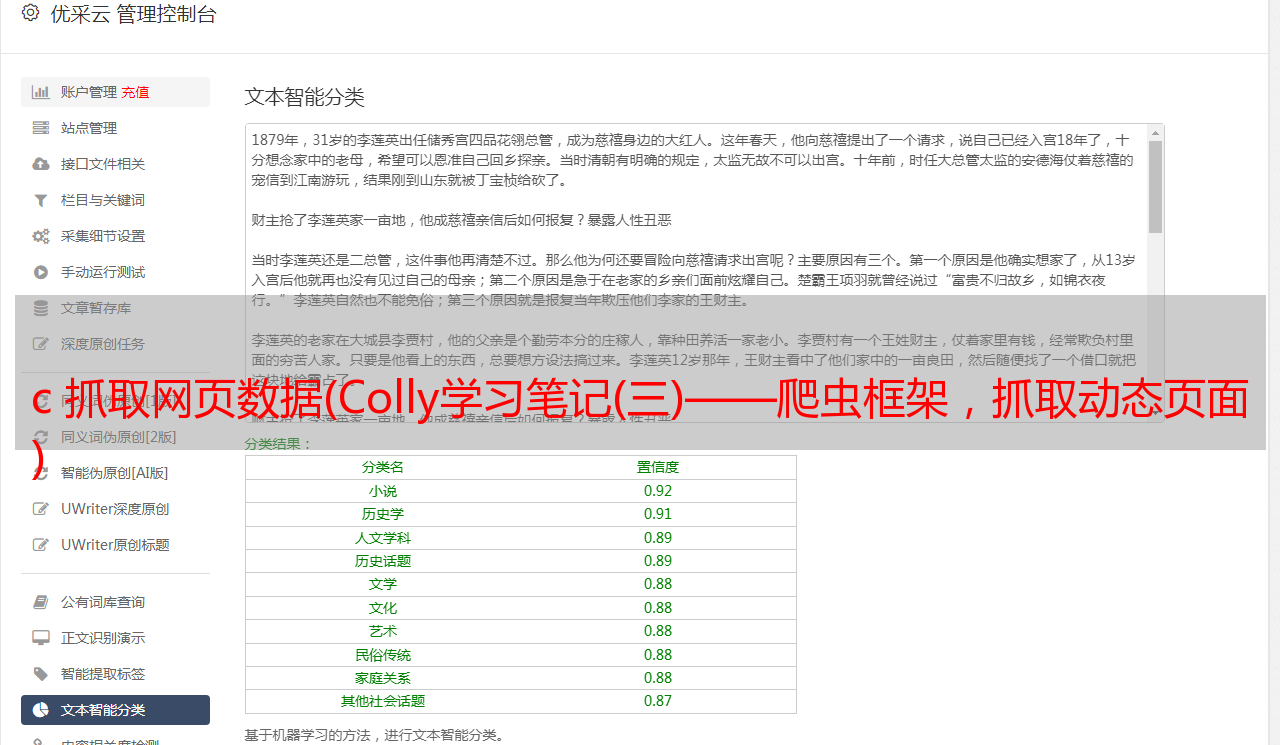Viewport: 1280px width, 745px height.
Task: Open 智能伪原创[AI版] in the sidebar
Action: click(114, 473)
